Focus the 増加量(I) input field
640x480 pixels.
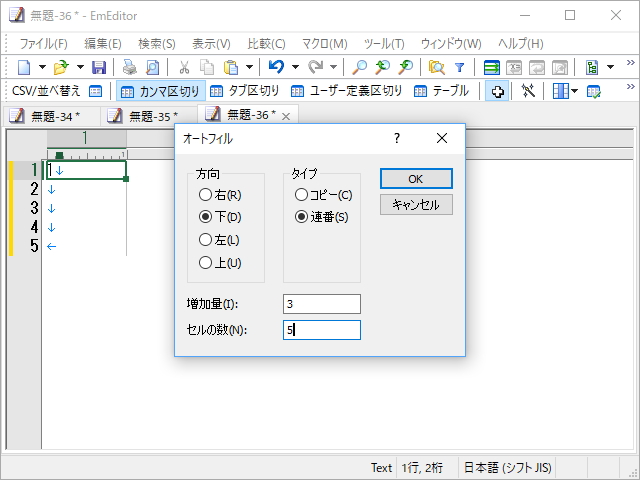(322, 304)
